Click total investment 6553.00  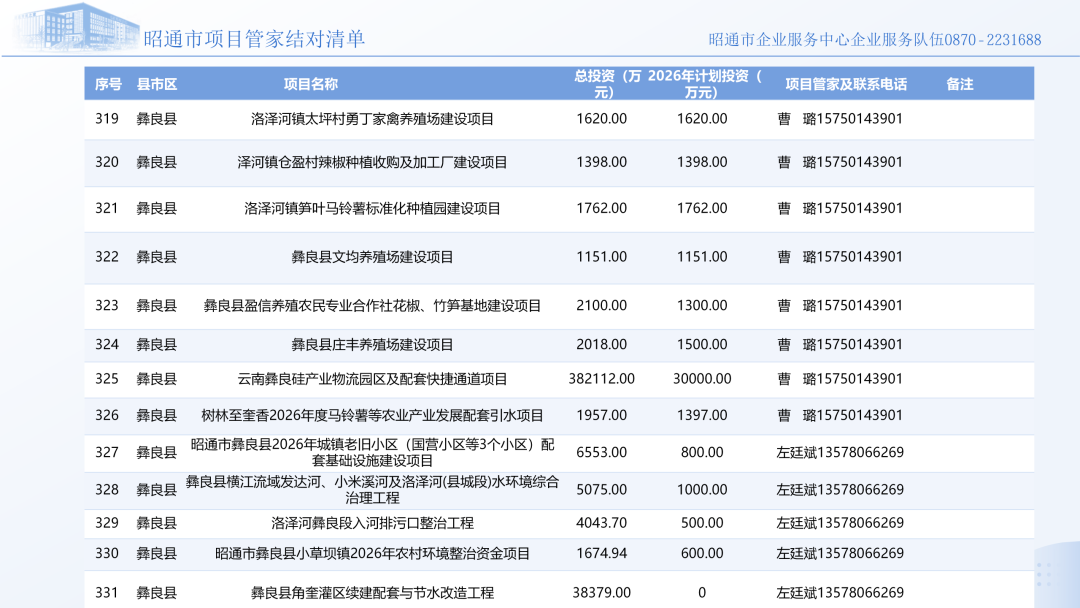tap(601, 452)
